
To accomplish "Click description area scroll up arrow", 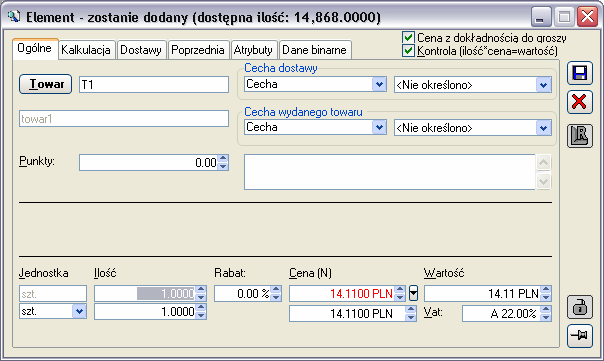I will [543, 163].
